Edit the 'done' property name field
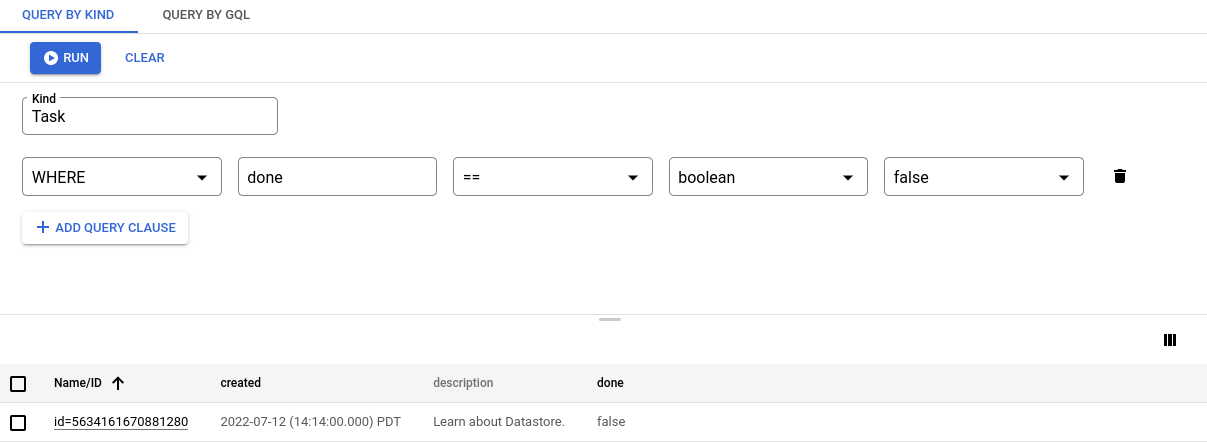The image size is (1207, 442). 337,177
